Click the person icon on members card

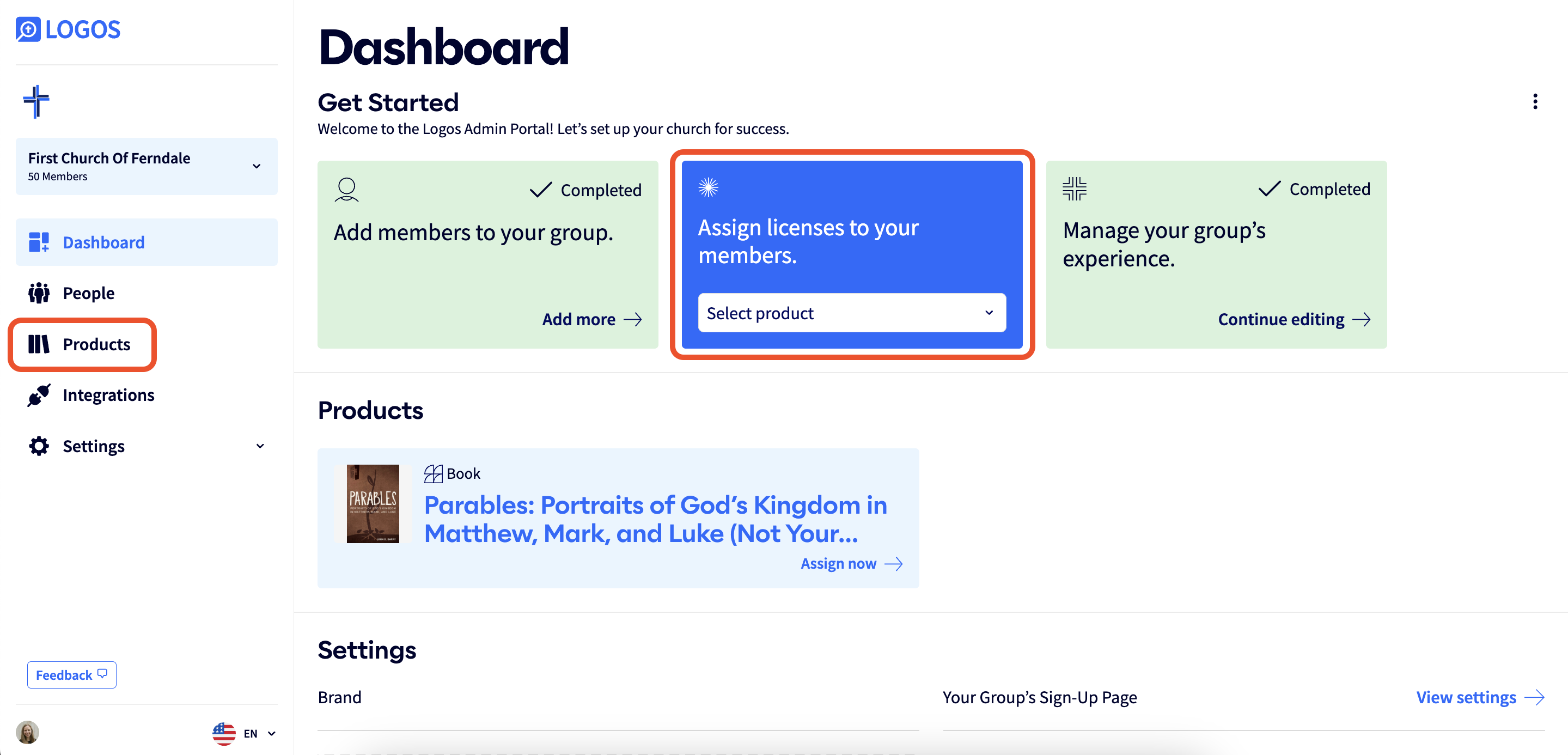346,190
